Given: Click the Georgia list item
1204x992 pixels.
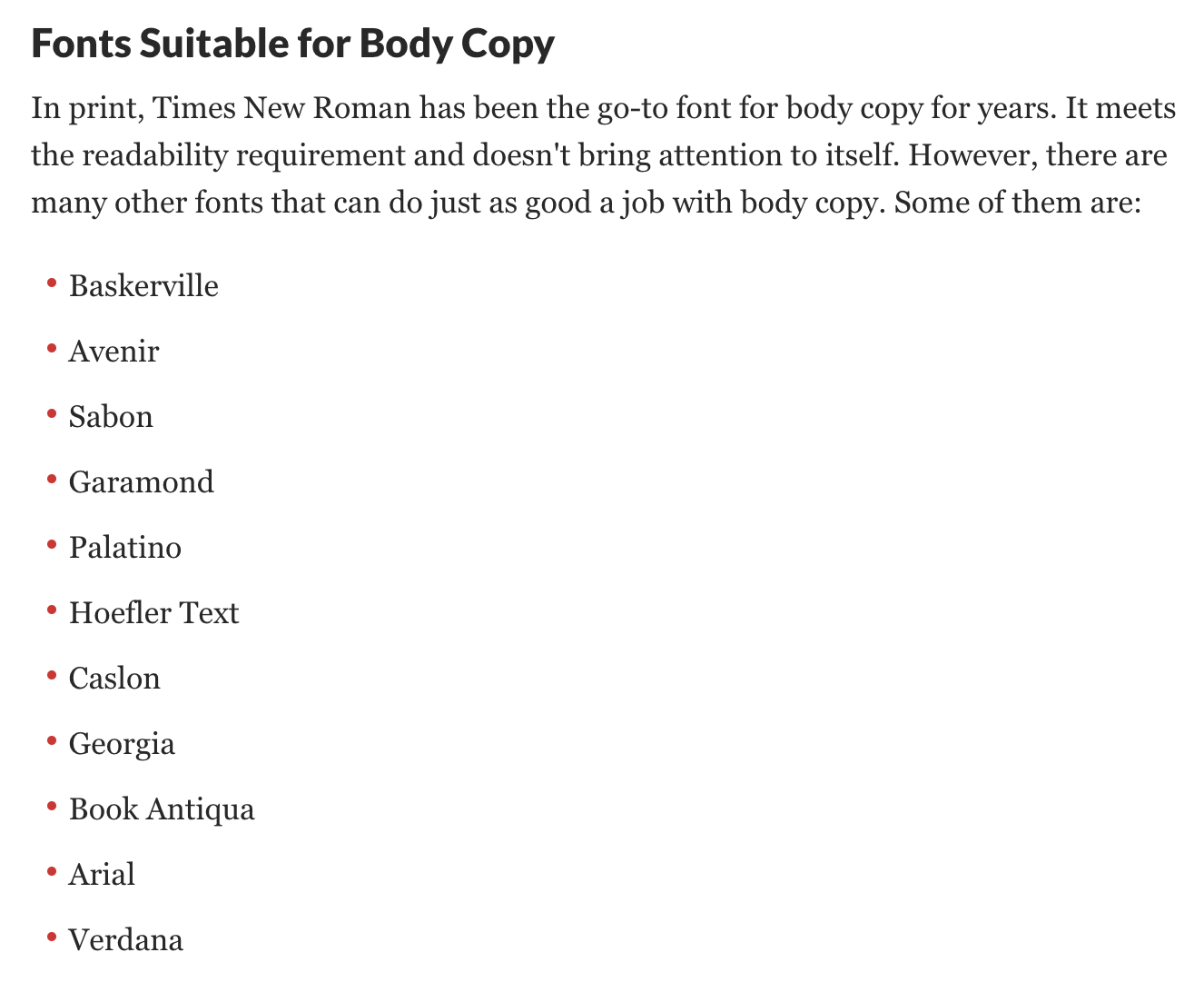Looking at the screenshot, I should pos(122,744).
